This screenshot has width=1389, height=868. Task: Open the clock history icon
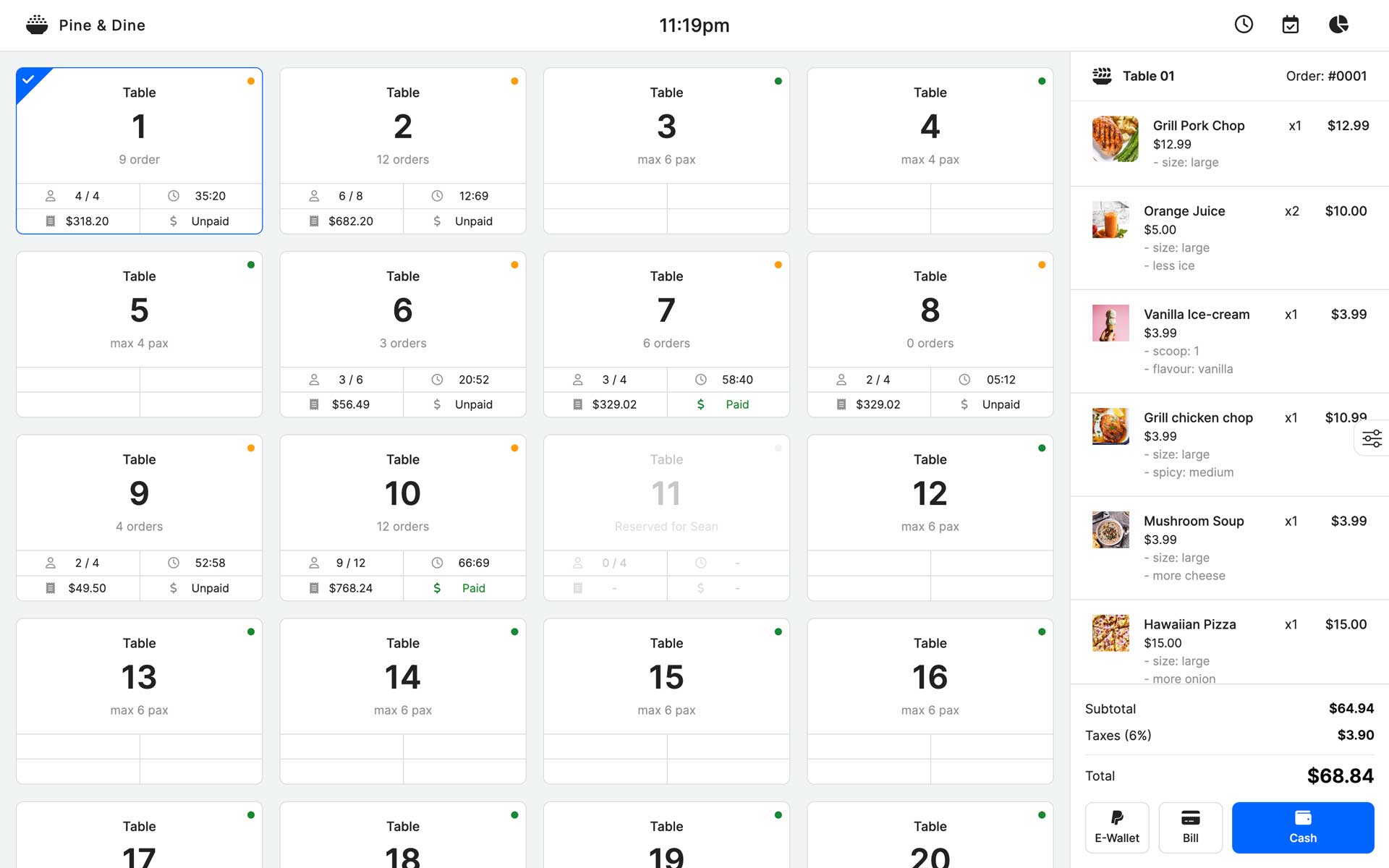[1244, 25]
